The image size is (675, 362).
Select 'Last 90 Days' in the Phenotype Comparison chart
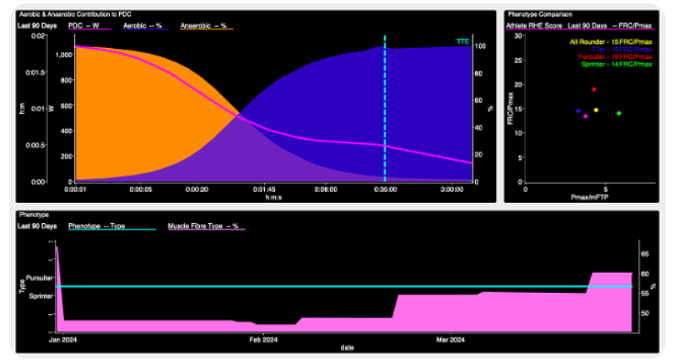(x=587, y=26)
